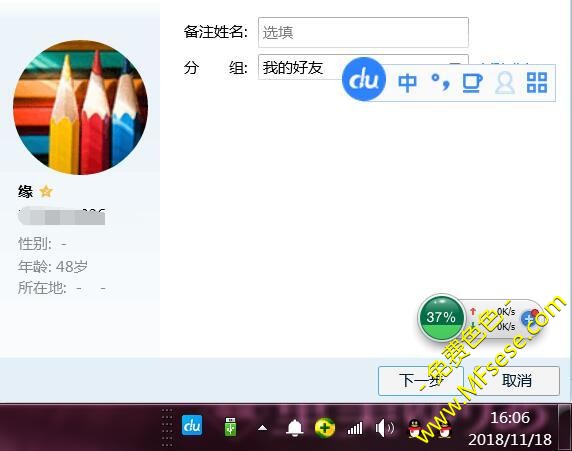
Task: Click the yellow star badge beside 缘
Action: (x=46, y=191)
